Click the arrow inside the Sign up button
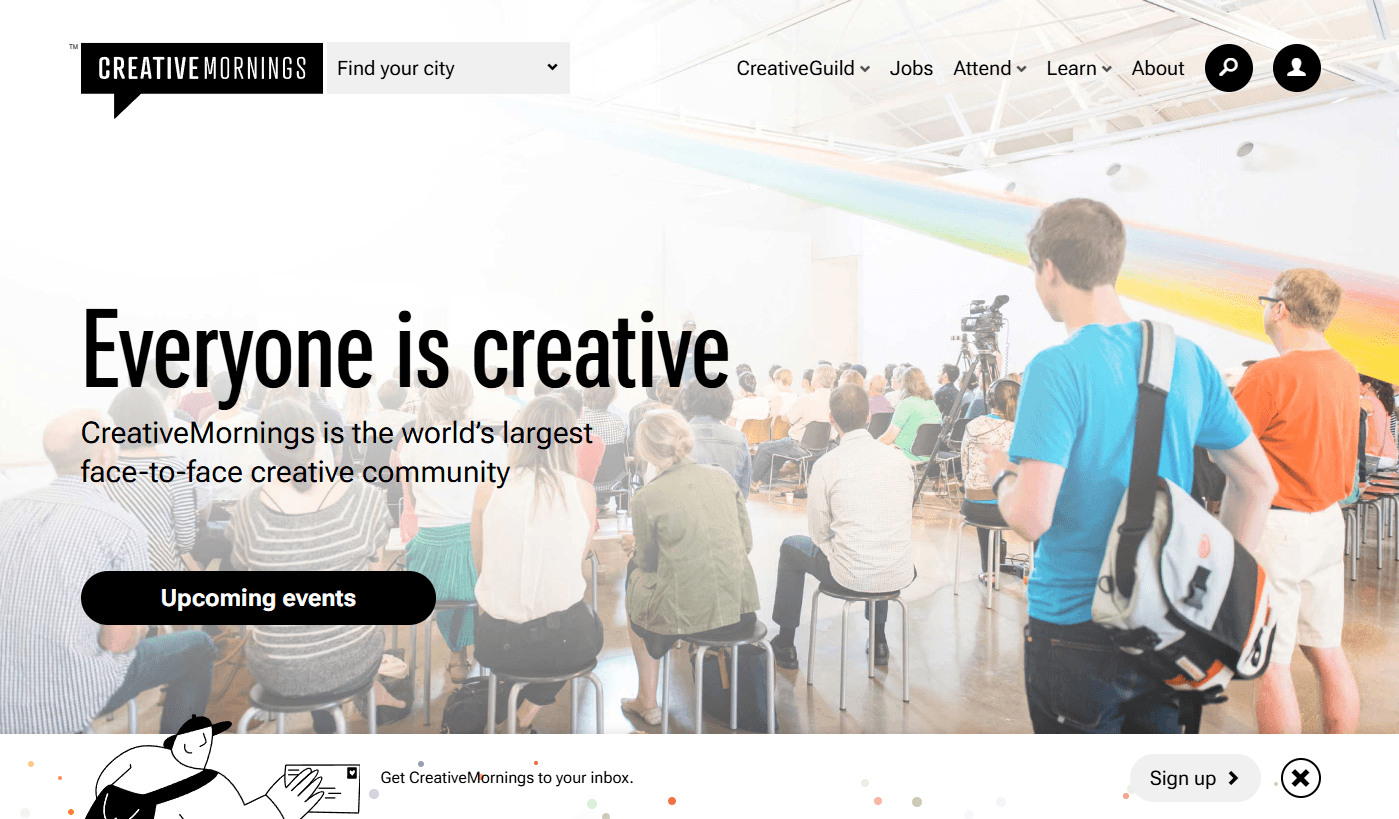 click(1233, 778)
